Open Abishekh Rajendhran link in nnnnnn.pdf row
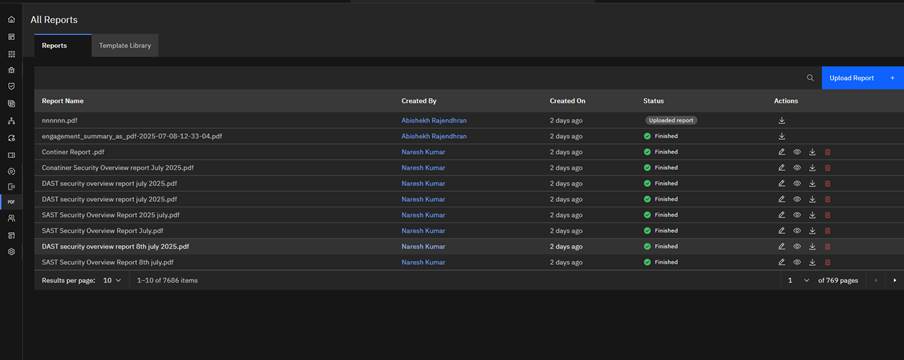Image resolution: width=904 pixels, height=360 pixels. pyautogui.click(x=434, y=121)
